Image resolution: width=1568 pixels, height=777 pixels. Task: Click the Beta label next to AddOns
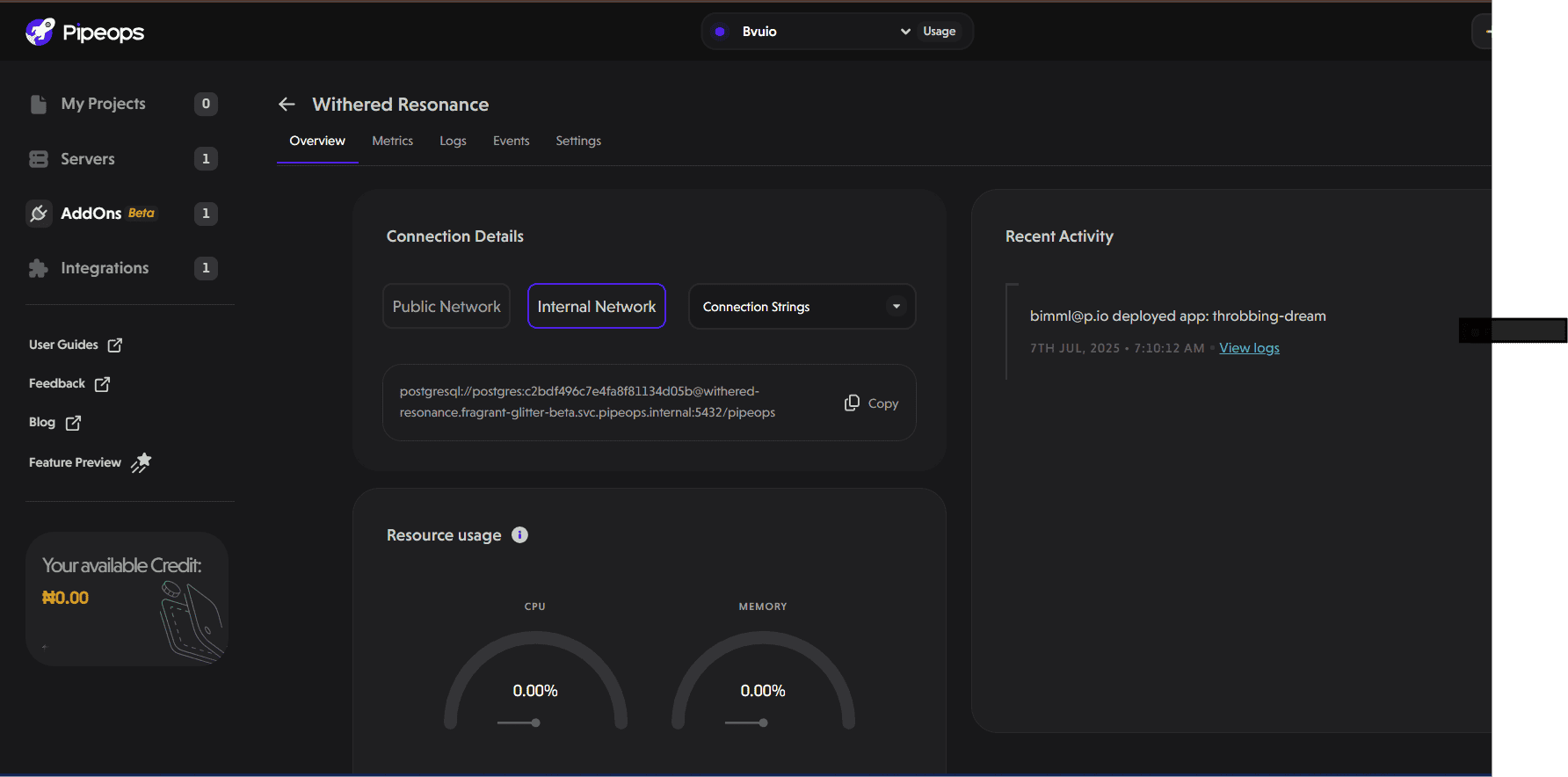[142, 214]
